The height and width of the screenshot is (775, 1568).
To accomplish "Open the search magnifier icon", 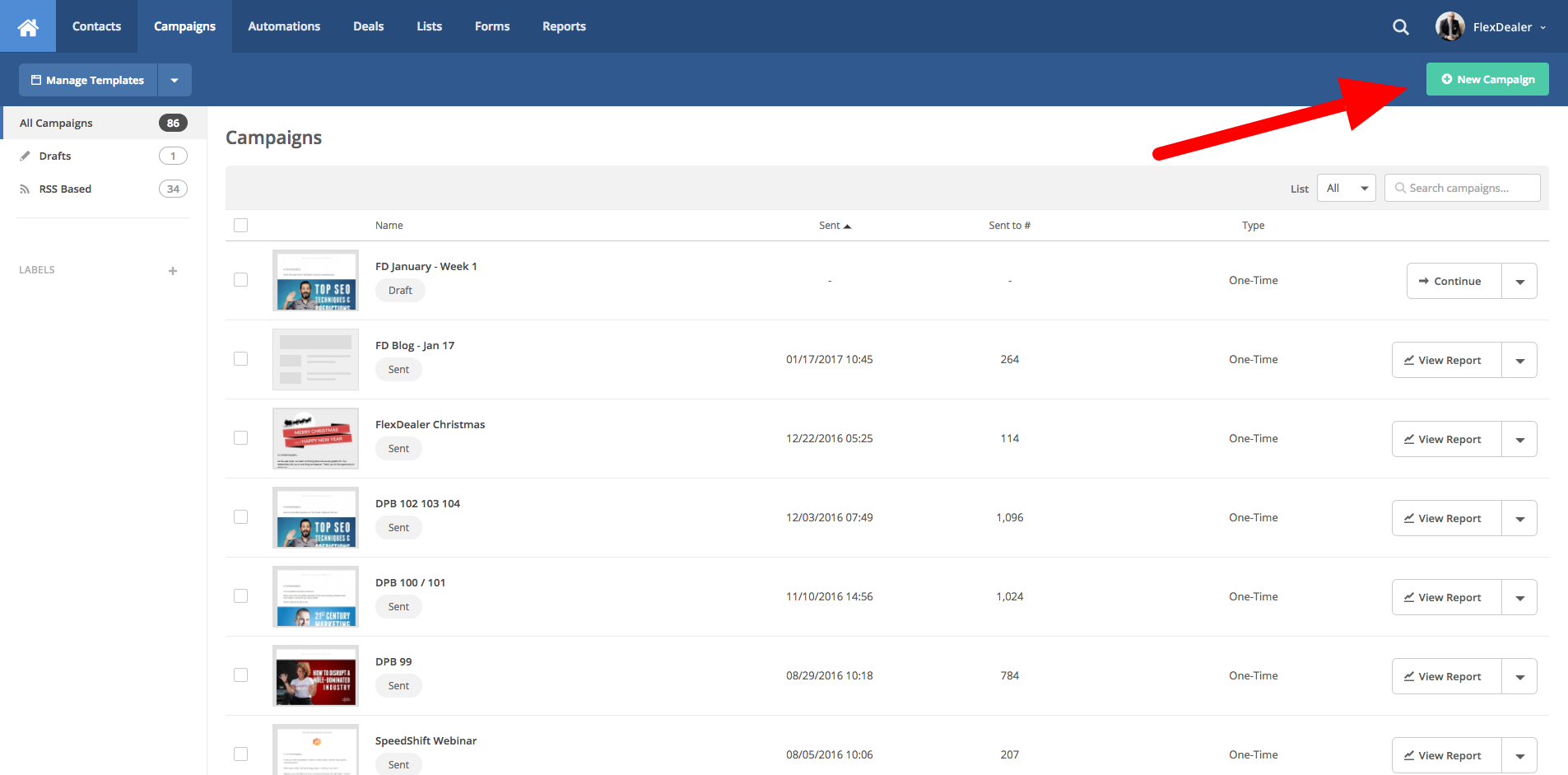I will [x=1400, y=27].
